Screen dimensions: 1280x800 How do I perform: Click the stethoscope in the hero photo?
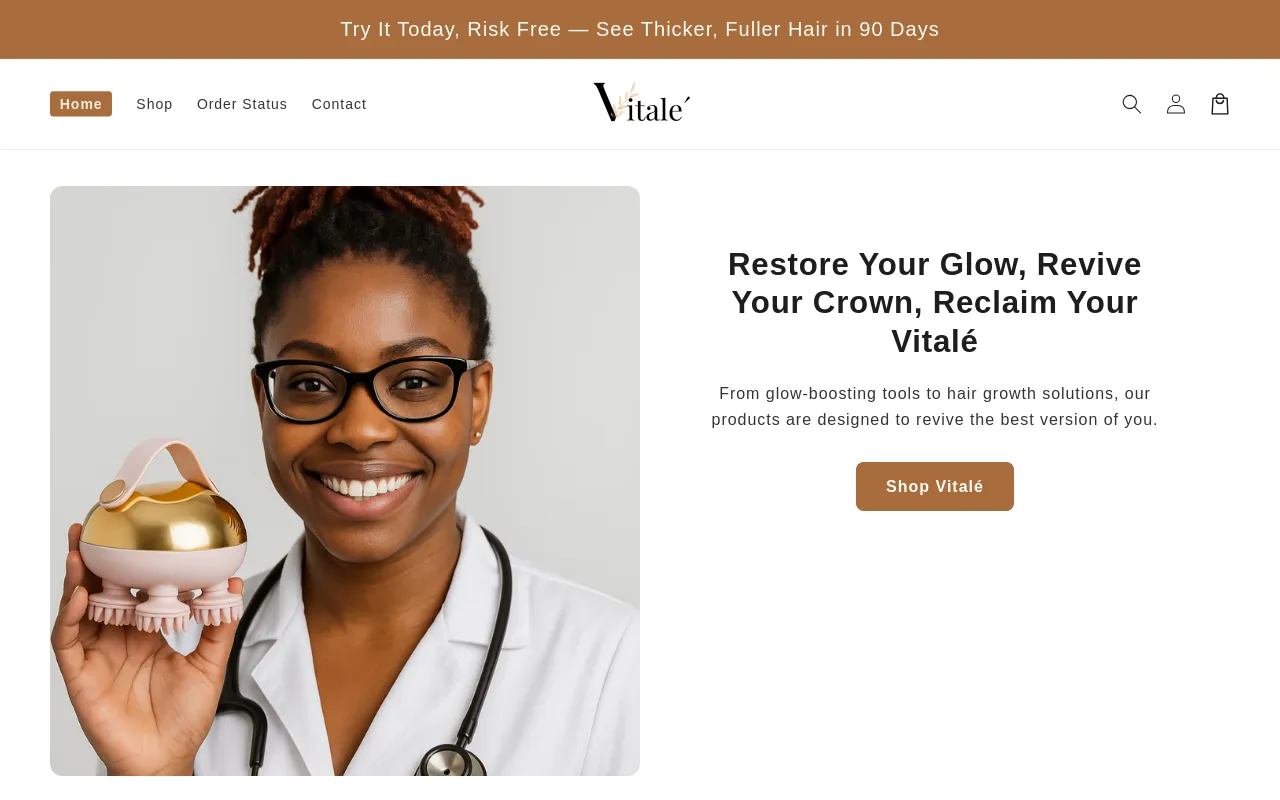(x=400, y=700)
